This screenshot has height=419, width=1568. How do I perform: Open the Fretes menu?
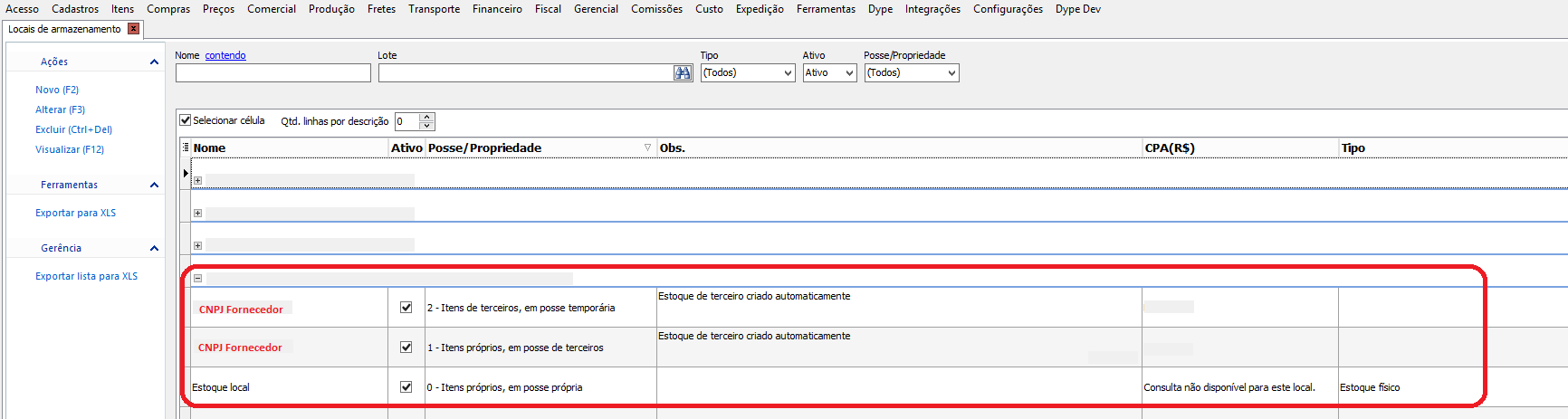point(381,9)
